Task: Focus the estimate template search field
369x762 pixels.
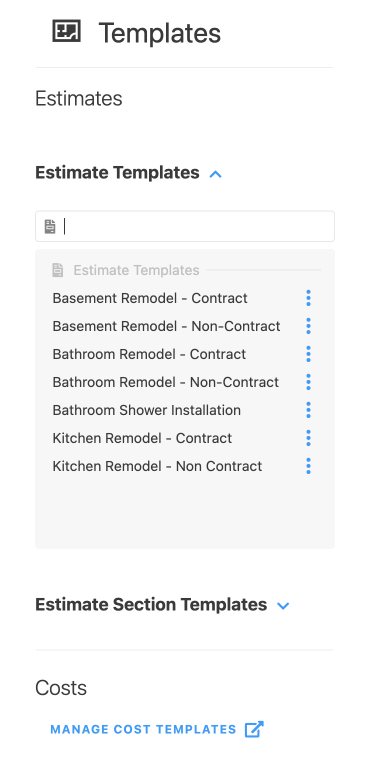Action: click(x=185, y=226)
